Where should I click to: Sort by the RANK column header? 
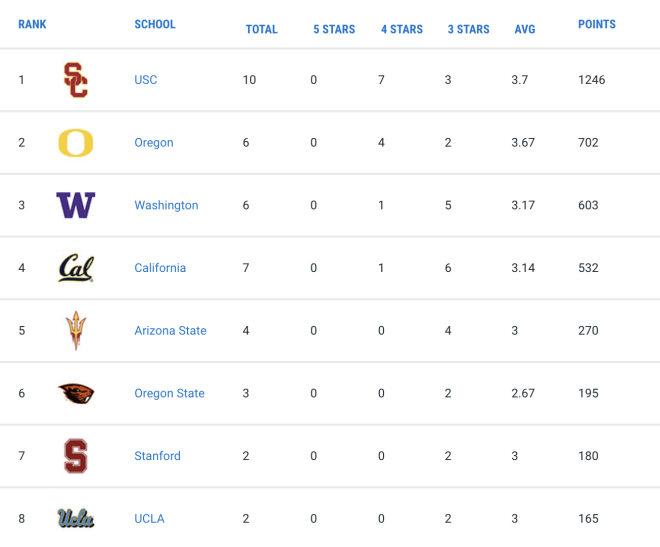tap(32, 24)
